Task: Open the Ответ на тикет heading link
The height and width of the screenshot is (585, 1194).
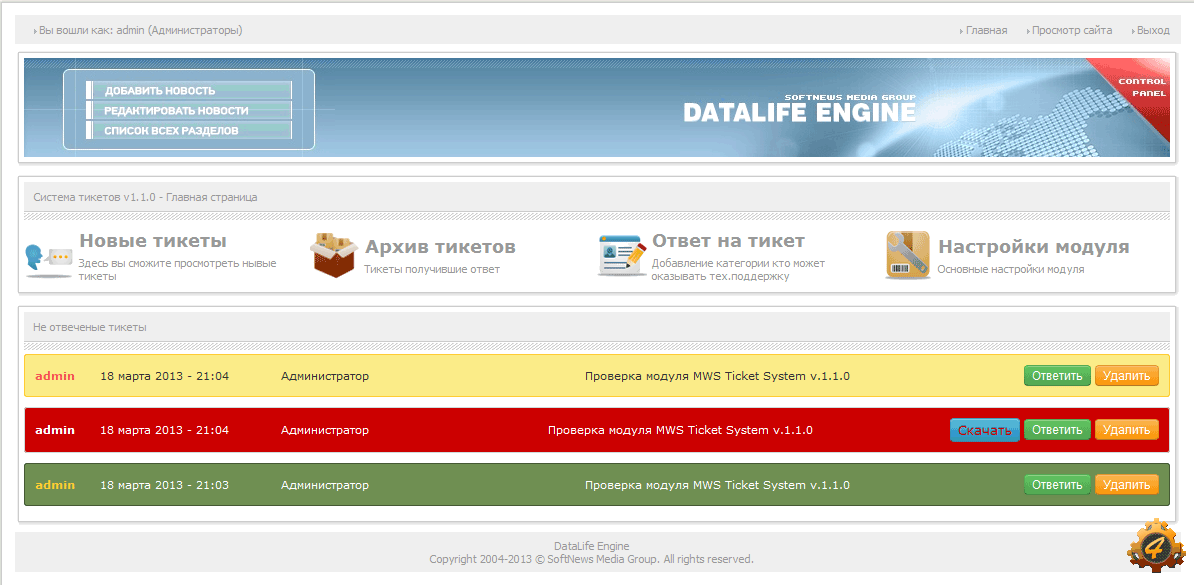Action: [x=728, y=241]
